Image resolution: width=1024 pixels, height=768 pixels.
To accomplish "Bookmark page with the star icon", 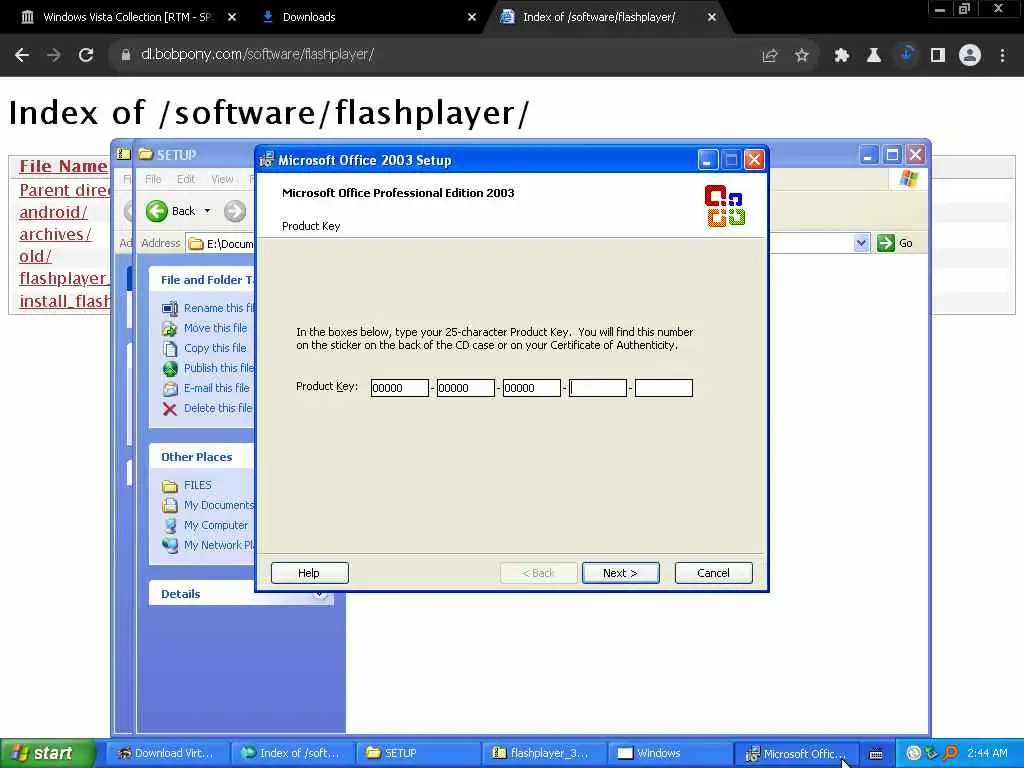I will [x=802, y=56].
